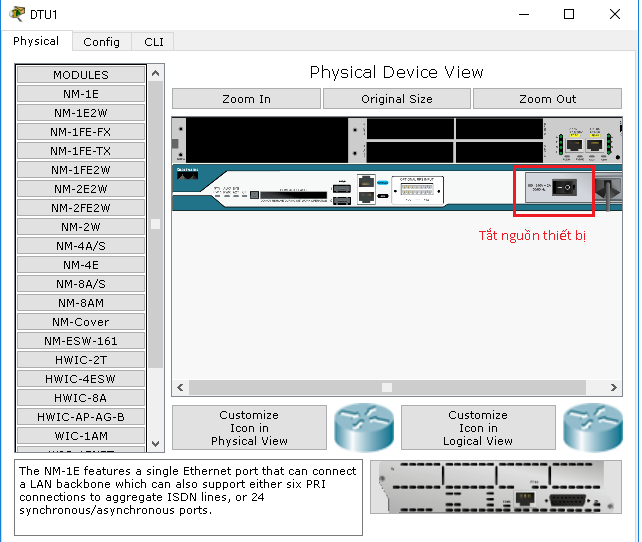Click the NM-1E module preview image
The image size is (642, 542).
495,487
